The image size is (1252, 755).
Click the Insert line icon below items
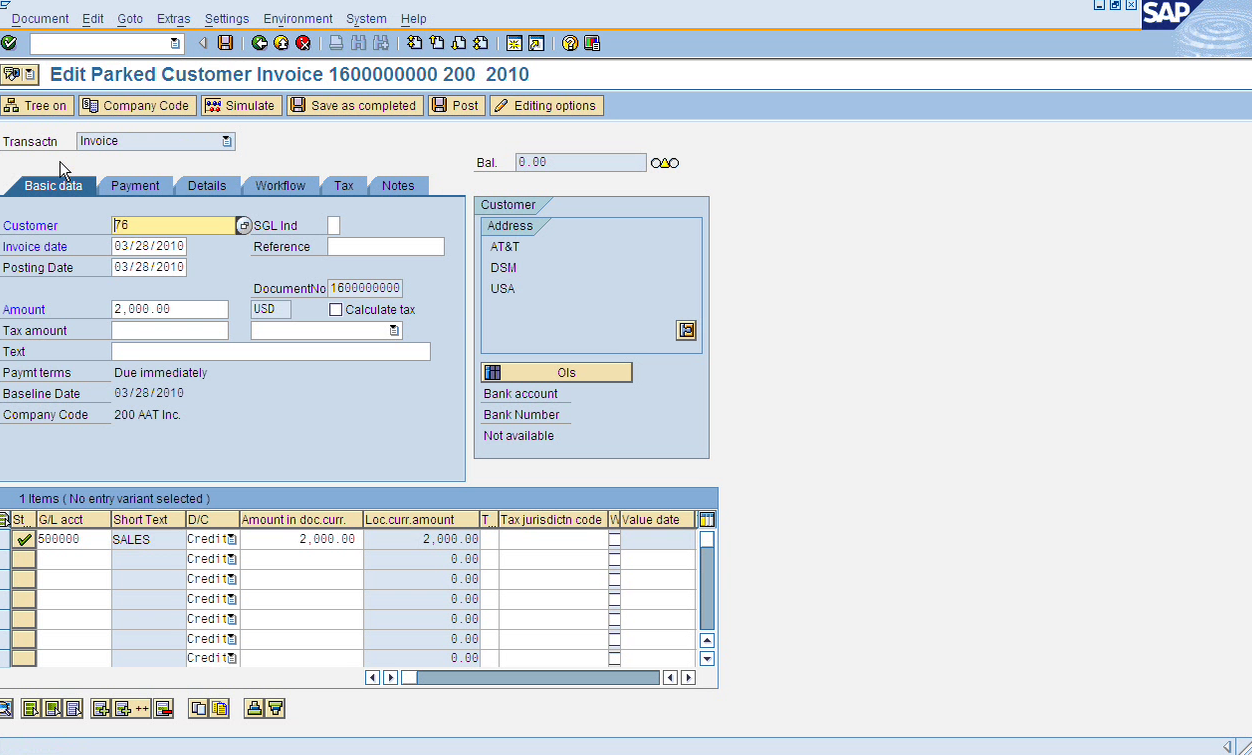point(100,708)
